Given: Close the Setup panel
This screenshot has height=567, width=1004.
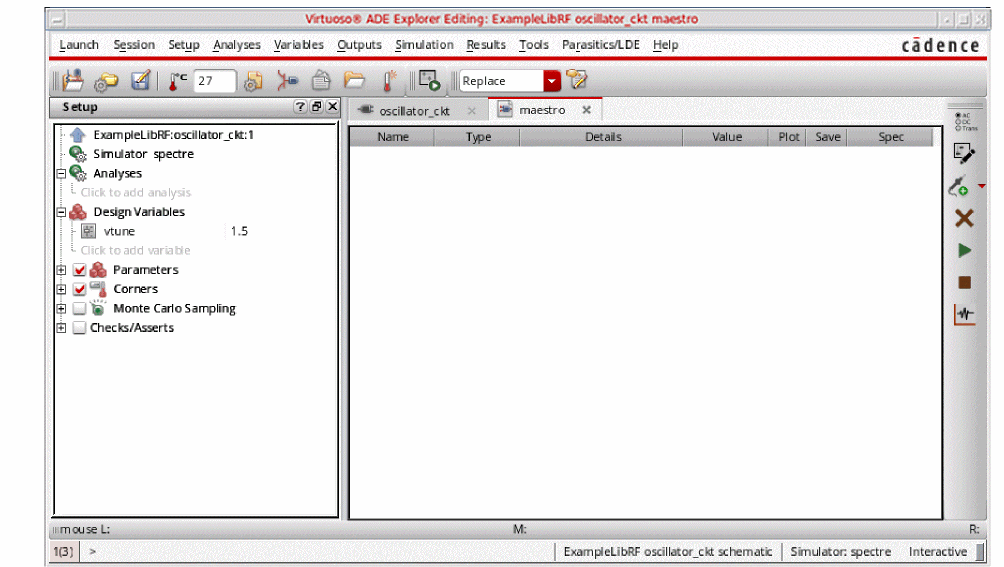Looking at the screenshot, I should (x=332, y=107).
